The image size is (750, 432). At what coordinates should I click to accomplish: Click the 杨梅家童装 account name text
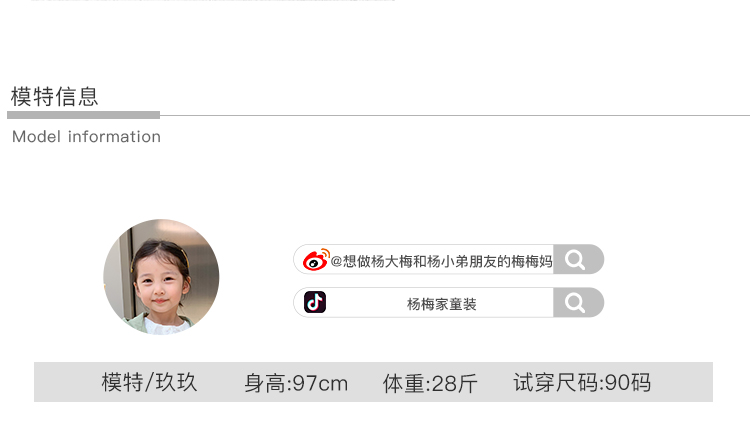(x=441, y=304)
